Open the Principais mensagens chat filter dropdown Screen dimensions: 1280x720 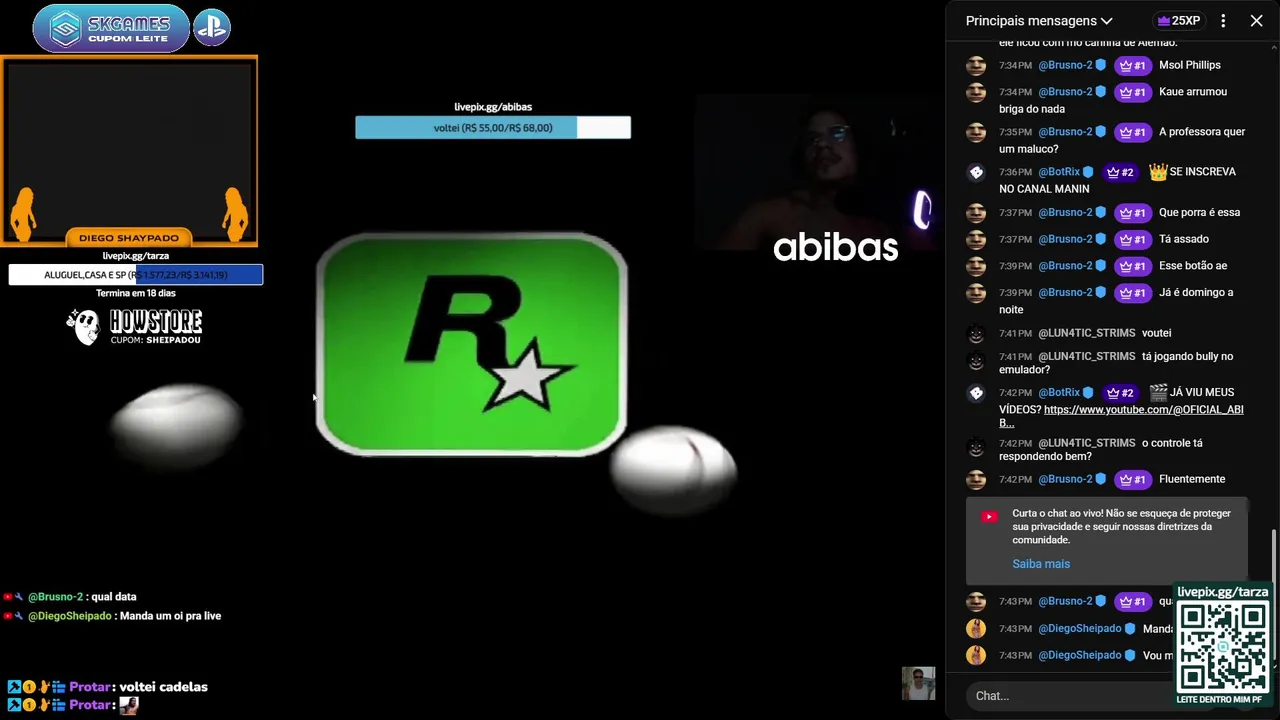[x=1039, y=21]
